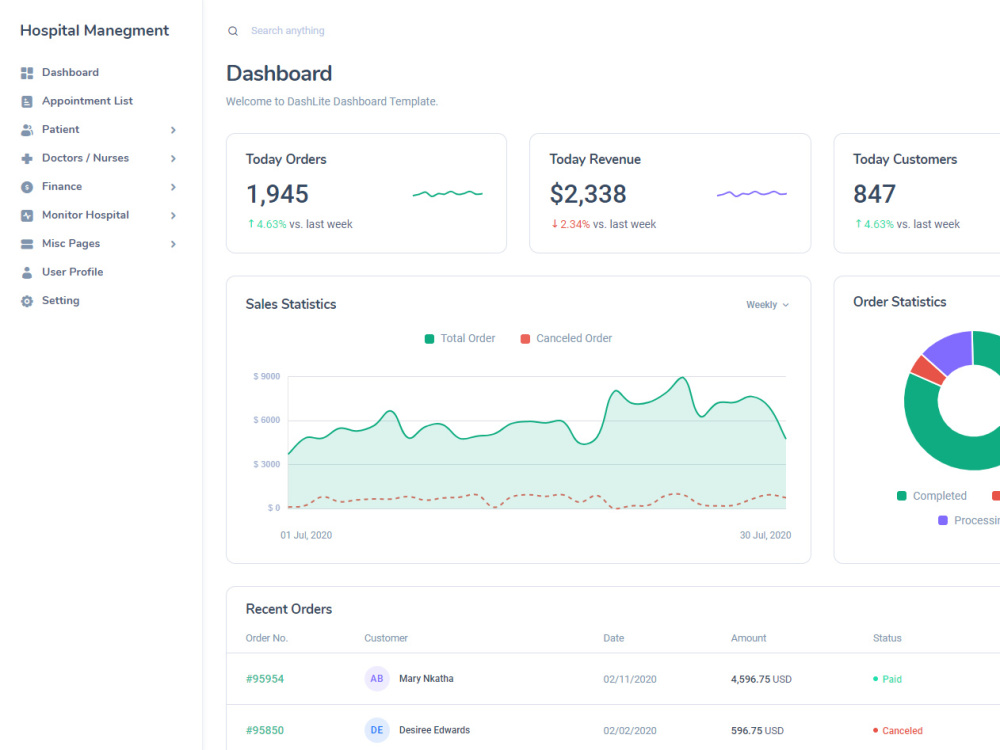Open Finance using its sidebar icon
This screenshot has height=750, width=1000.
point(26,186)
